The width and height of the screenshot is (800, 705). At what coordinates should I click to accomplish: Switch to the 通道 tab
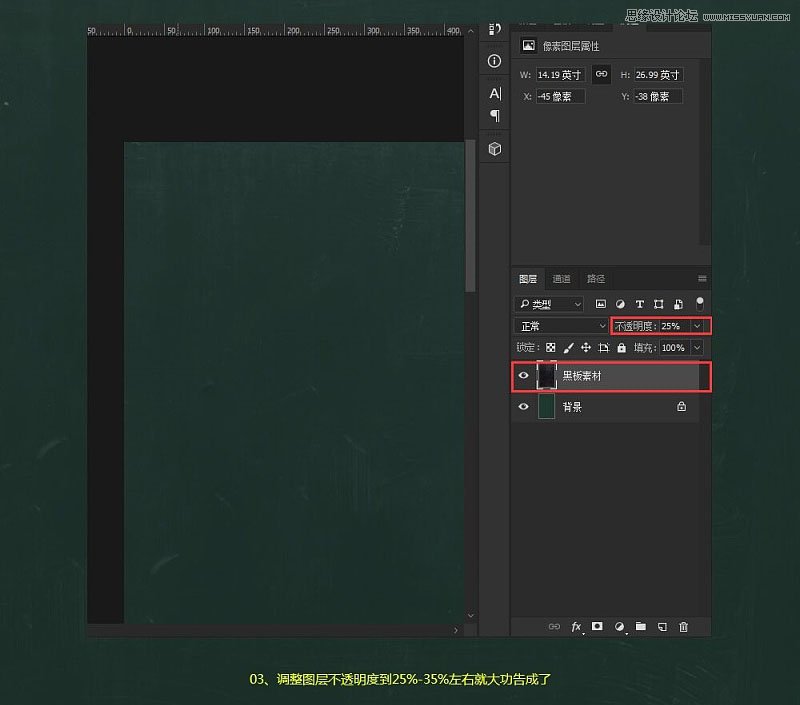point(562,279)
